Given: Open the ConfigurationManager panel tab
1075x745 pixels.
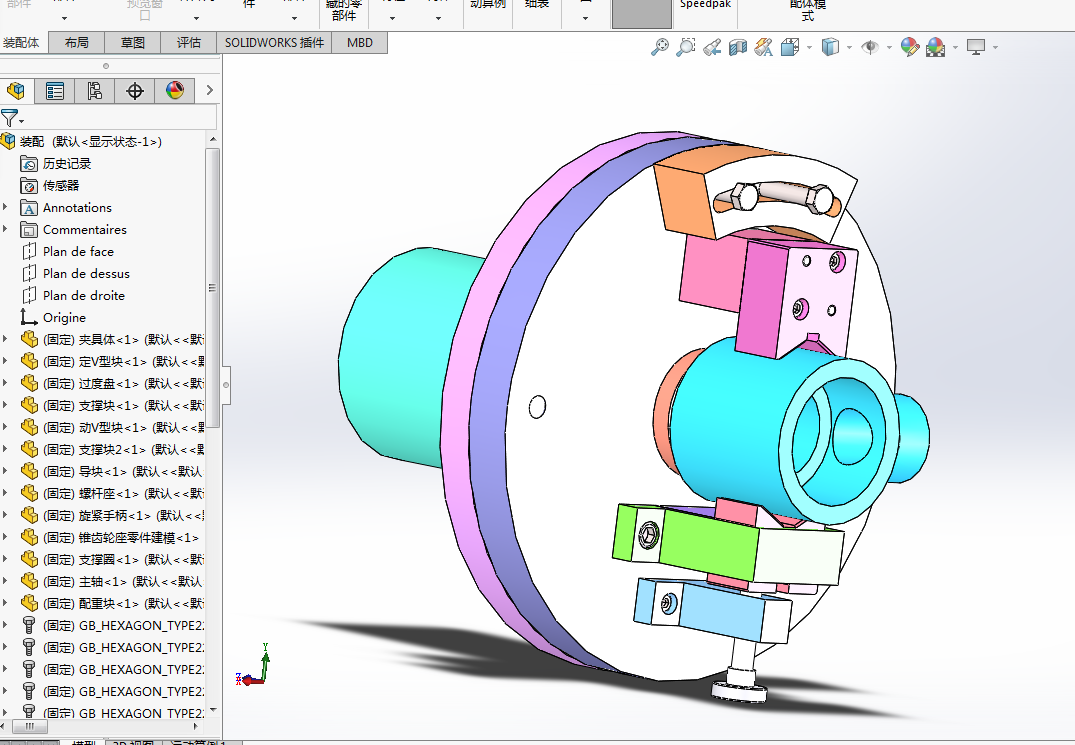Looking at the screenshot, I should click(95, 91).
